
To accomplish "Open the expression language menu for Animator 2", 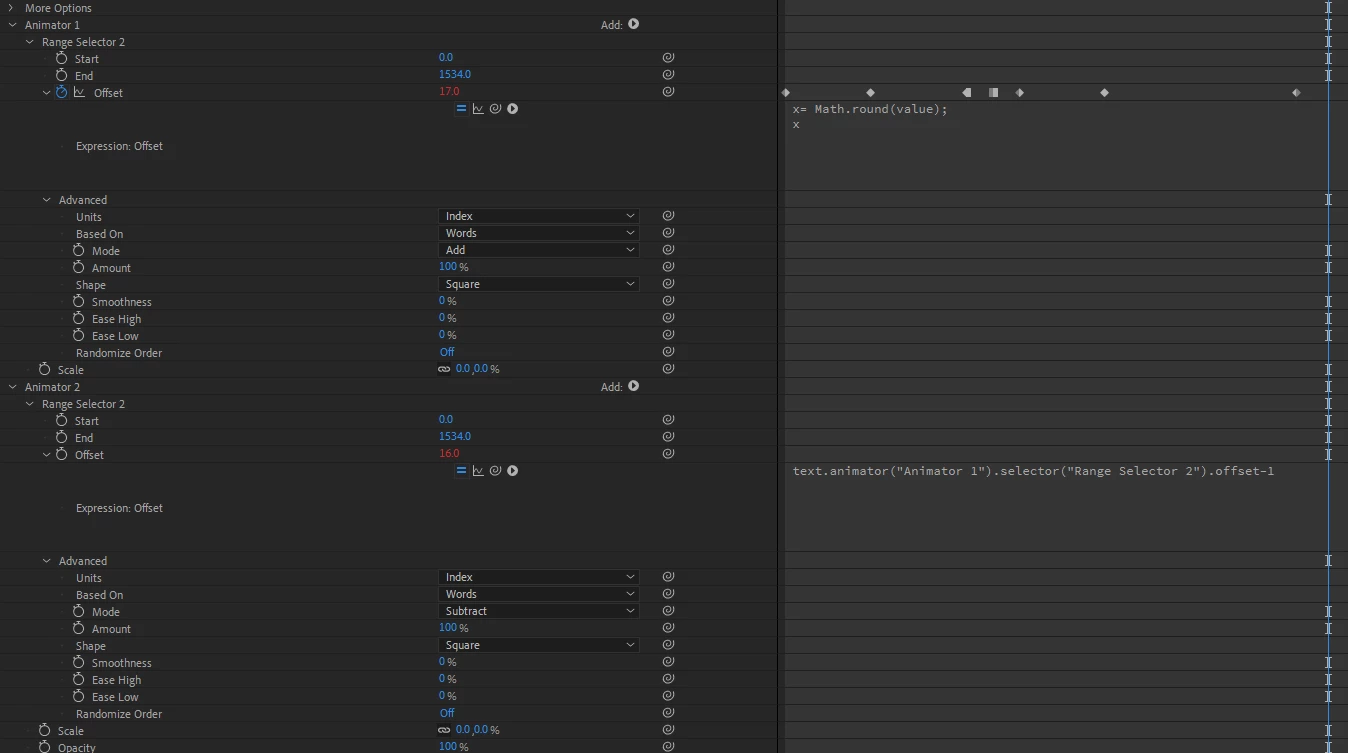I will pyautogui.click(x=512, y=470).
